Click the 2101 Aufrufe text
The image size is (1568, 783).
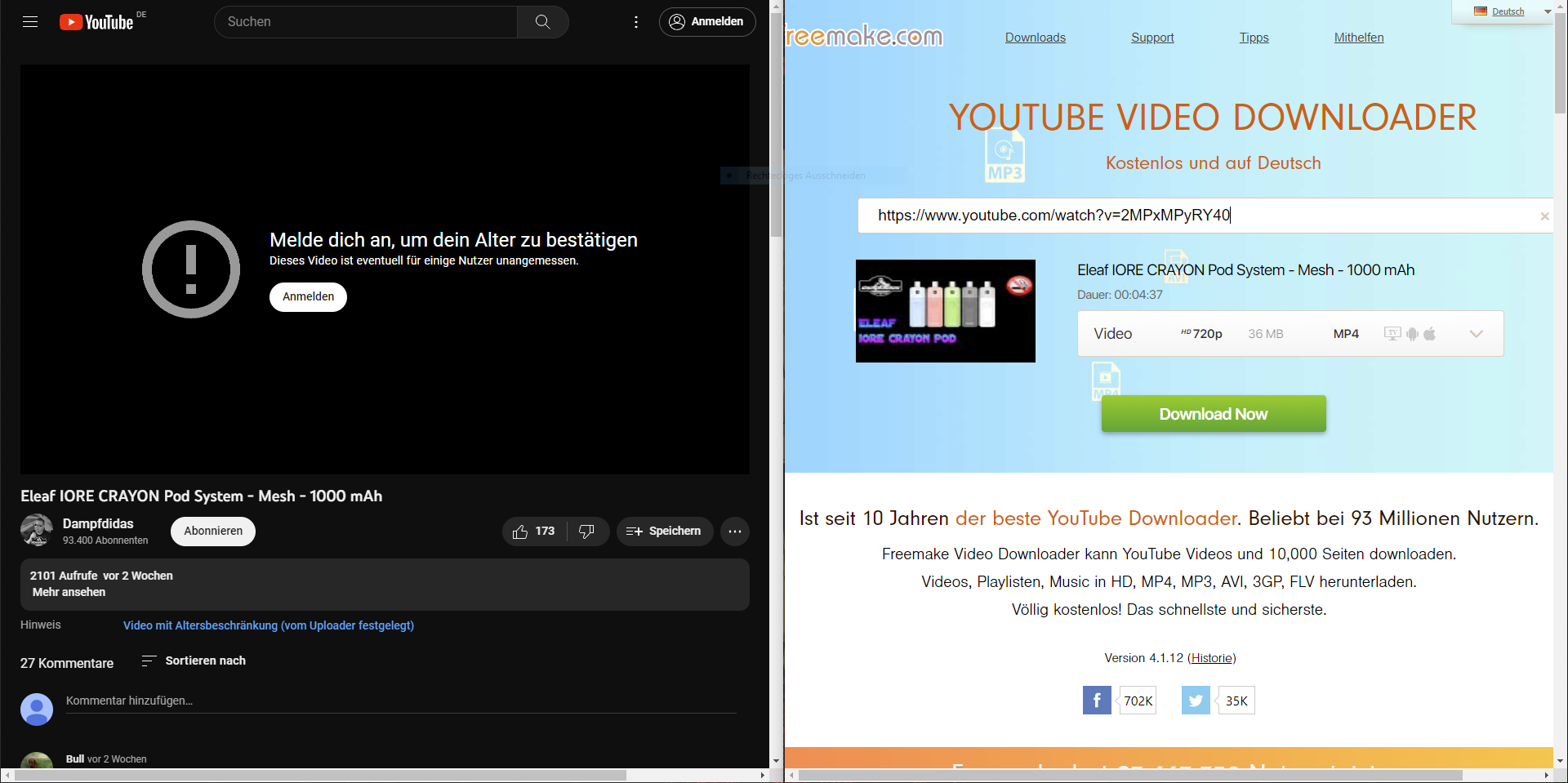(64, 576)
